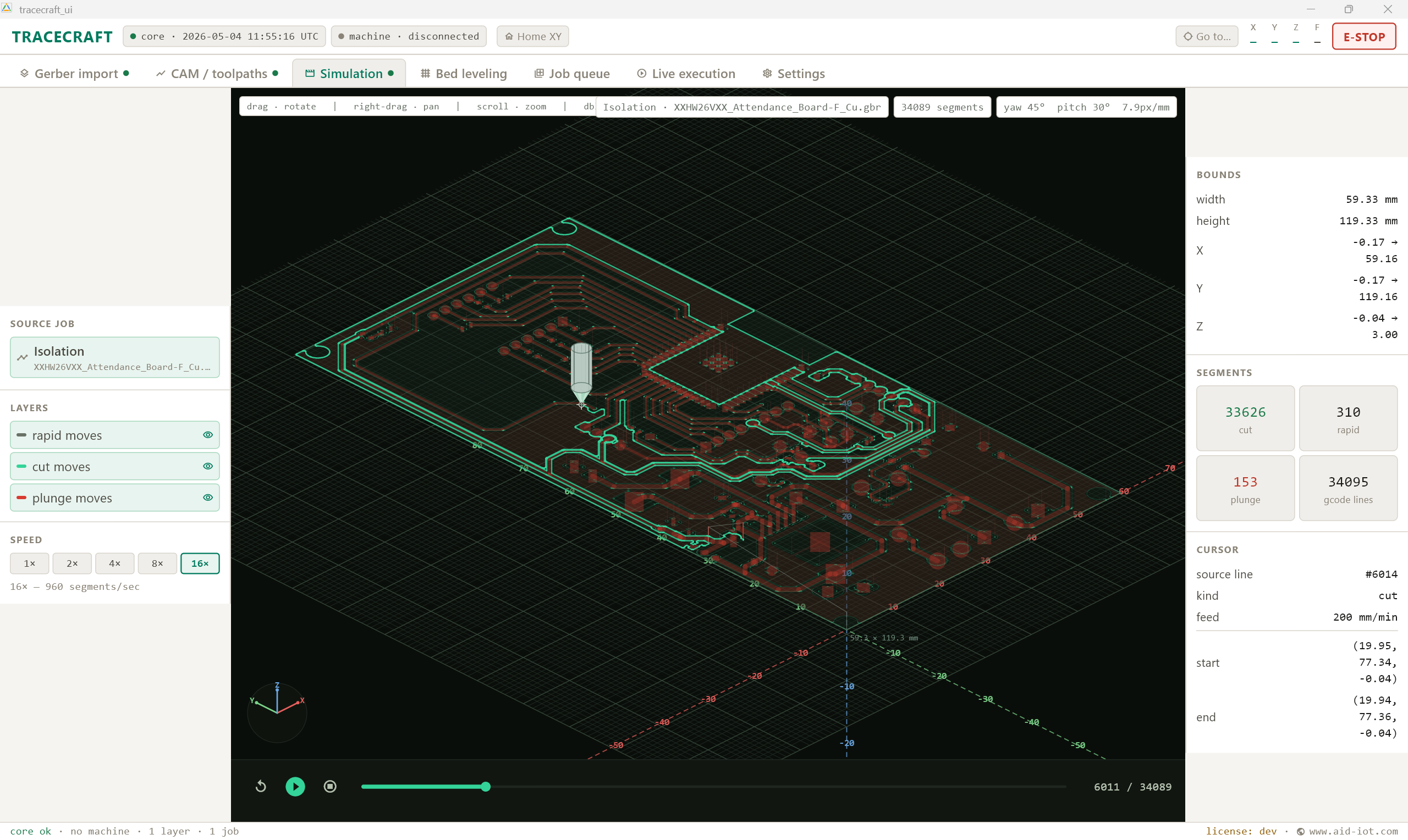Image resolution: width=1408 pixels, height=840 pixels.
Task: Click the core status timestamp chip
Action: point(224,36)
